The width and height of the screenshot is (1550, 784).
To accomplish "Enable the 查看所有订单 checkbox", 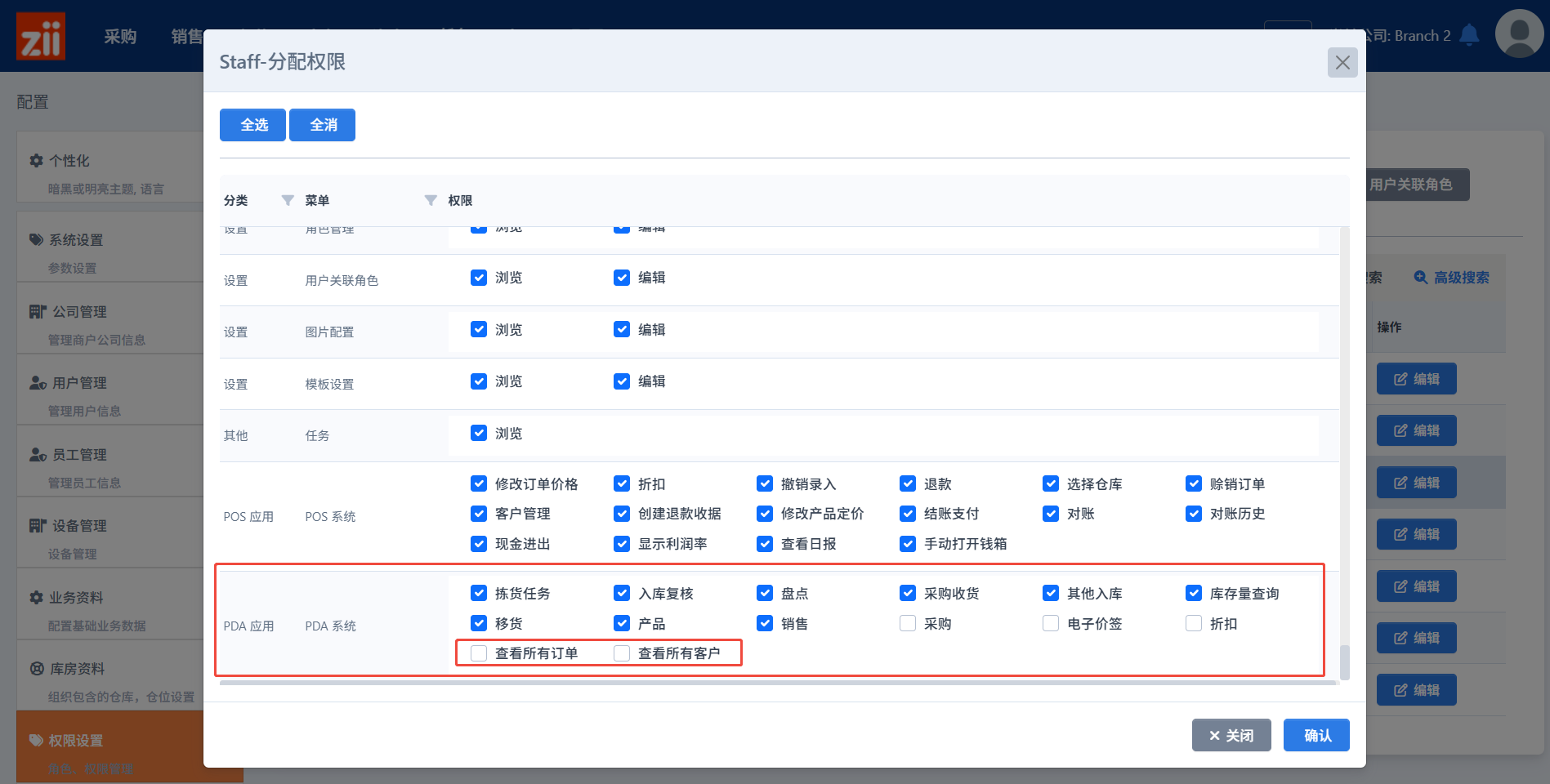I will (x=479, y=653).
